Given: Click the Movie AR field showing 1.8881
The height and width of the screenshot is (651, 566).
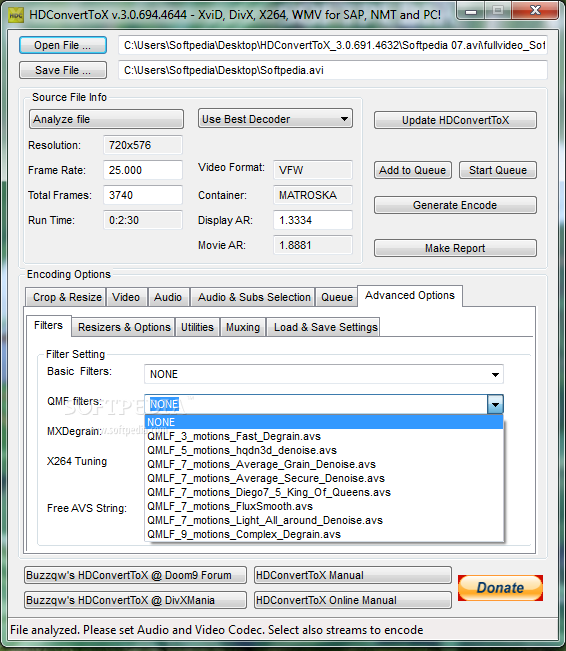Looking at the screenshot, I should click(313, 245).
